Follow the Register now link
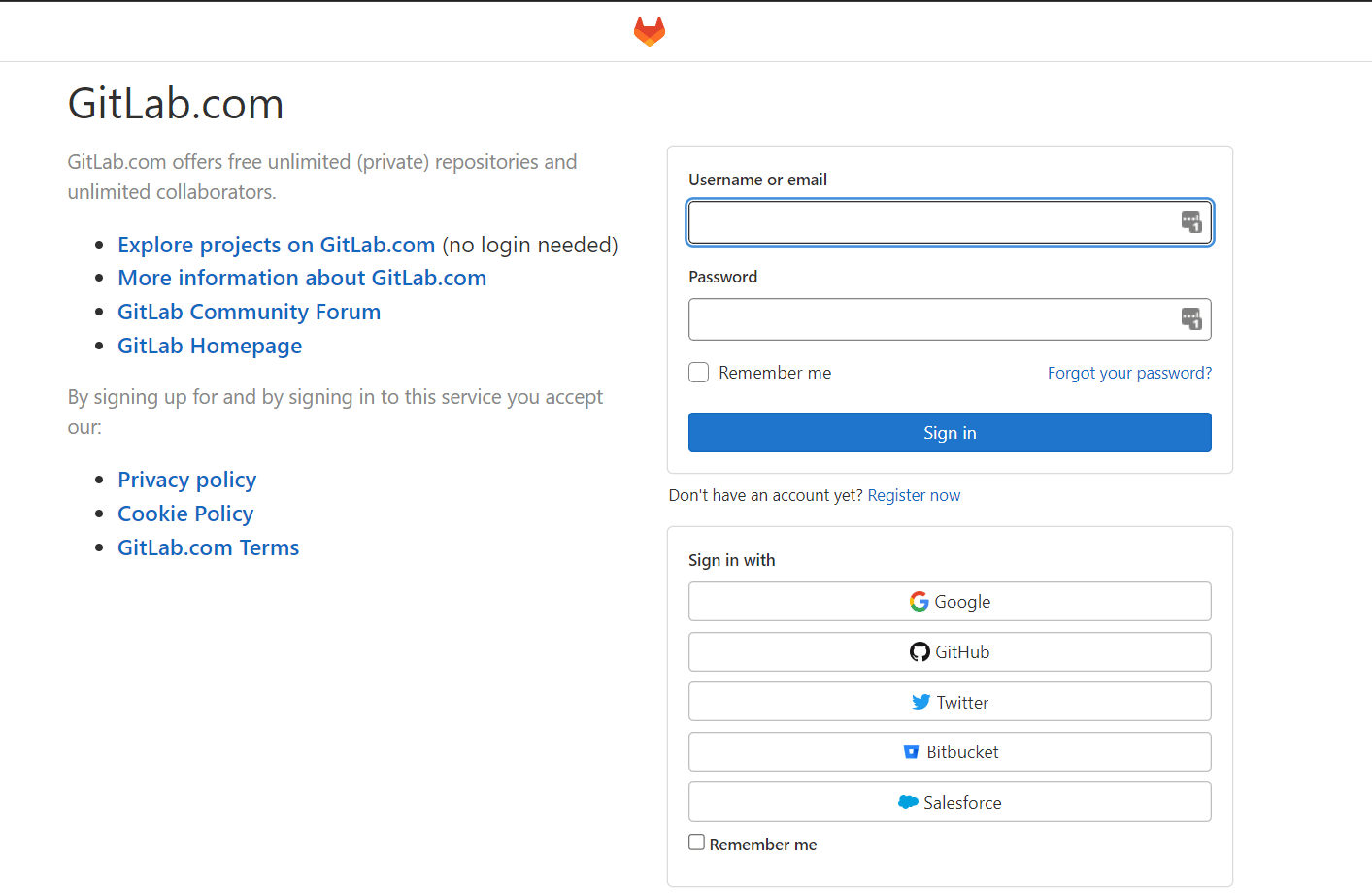1372x895 pixels. [x=914, y=495]
